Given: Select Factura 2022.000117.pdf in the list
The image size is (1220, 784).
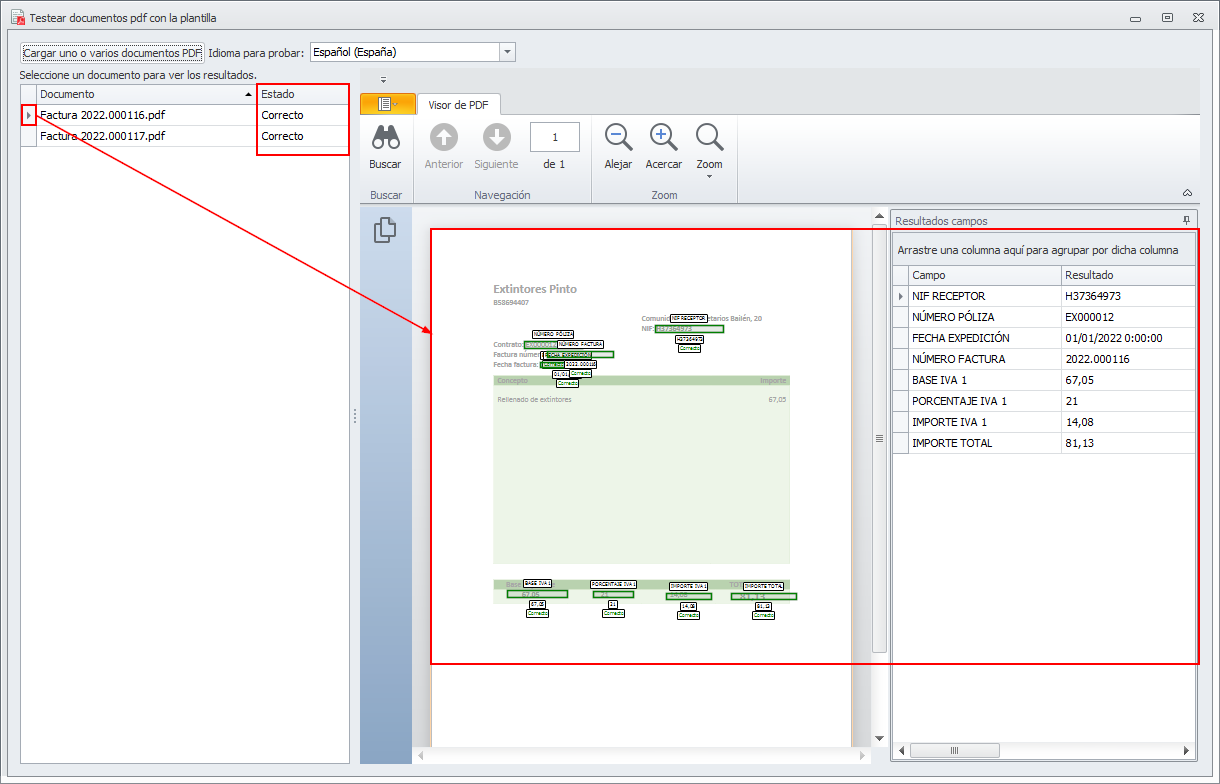Looking at the screenshot, I should (x=103, y=136).
